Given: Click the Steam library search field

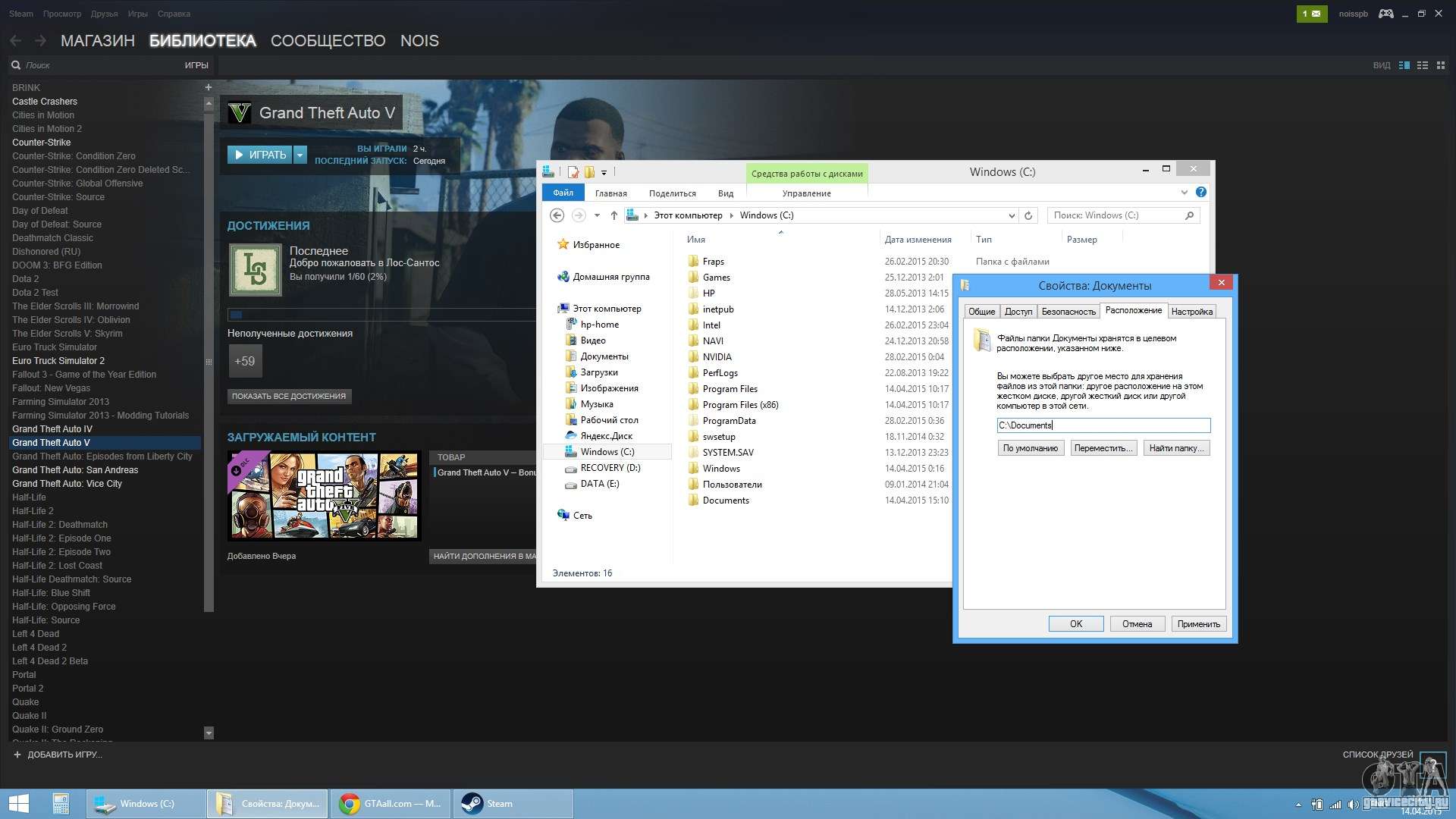Looking at the screenshot, I should 99,65.
